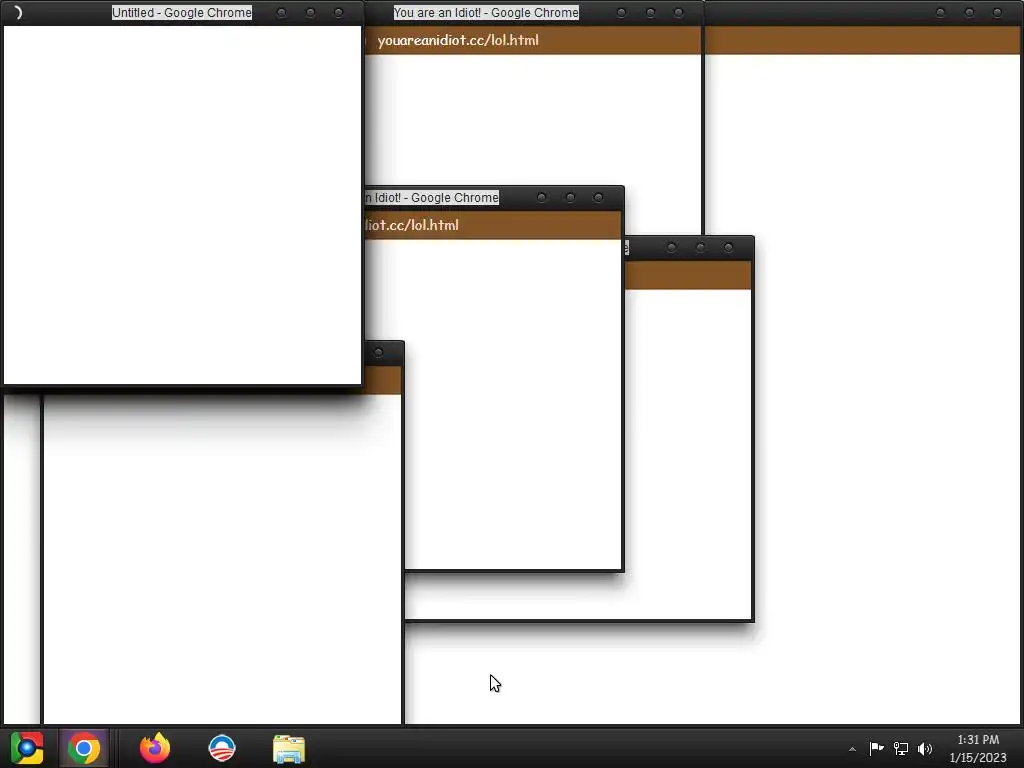Image resolution: width=1024 pixels, height=768 pixels.
Task: Close the 'Untitled - Google Chrome' window
Action: coord(338,12)
